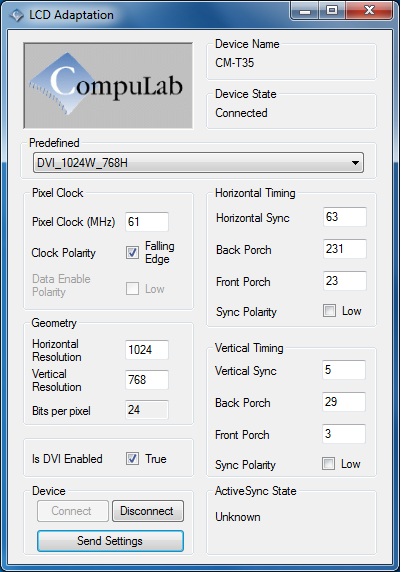Click the CompuLab logo image
401x572 pixels.
coord(108,85)
